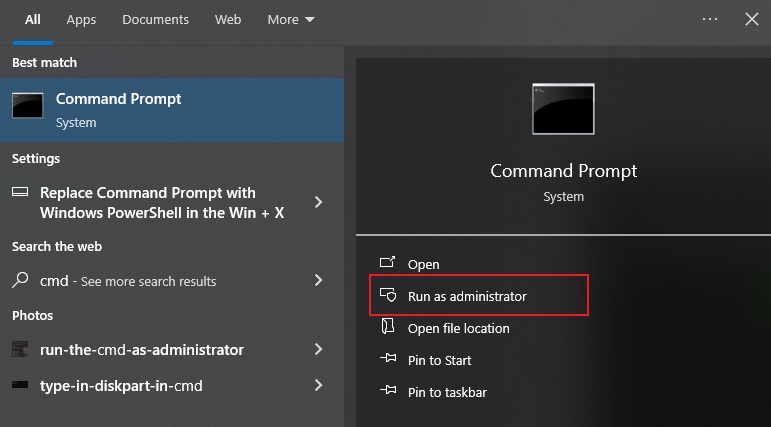Open the three-dots options menu
Screen dimensions: 771x427
[710, 19]
